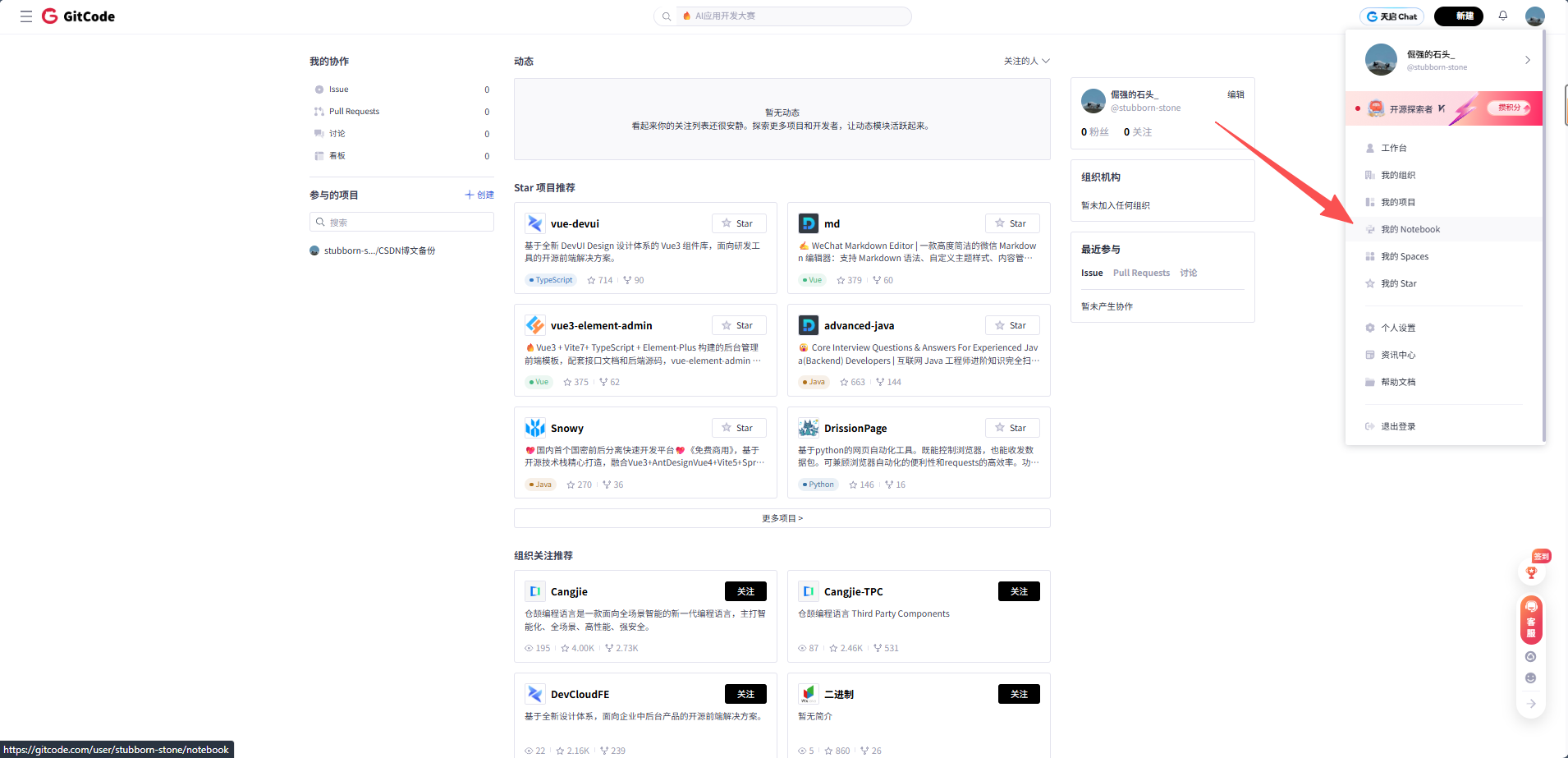This screenshot has height=758, width=1568.
Task: Open the 客服 customer service panel
Action: click(x=1530, y=620)
